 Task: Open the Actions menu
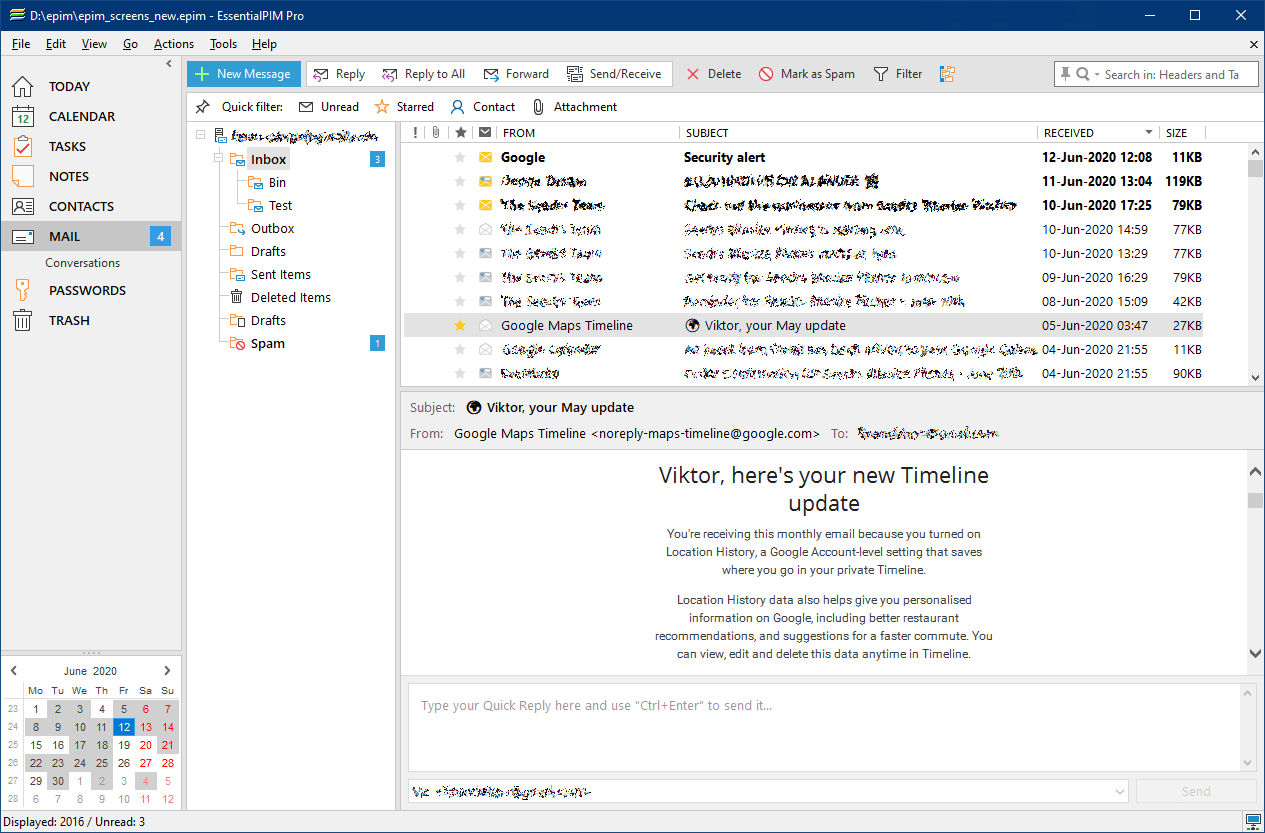173,44
